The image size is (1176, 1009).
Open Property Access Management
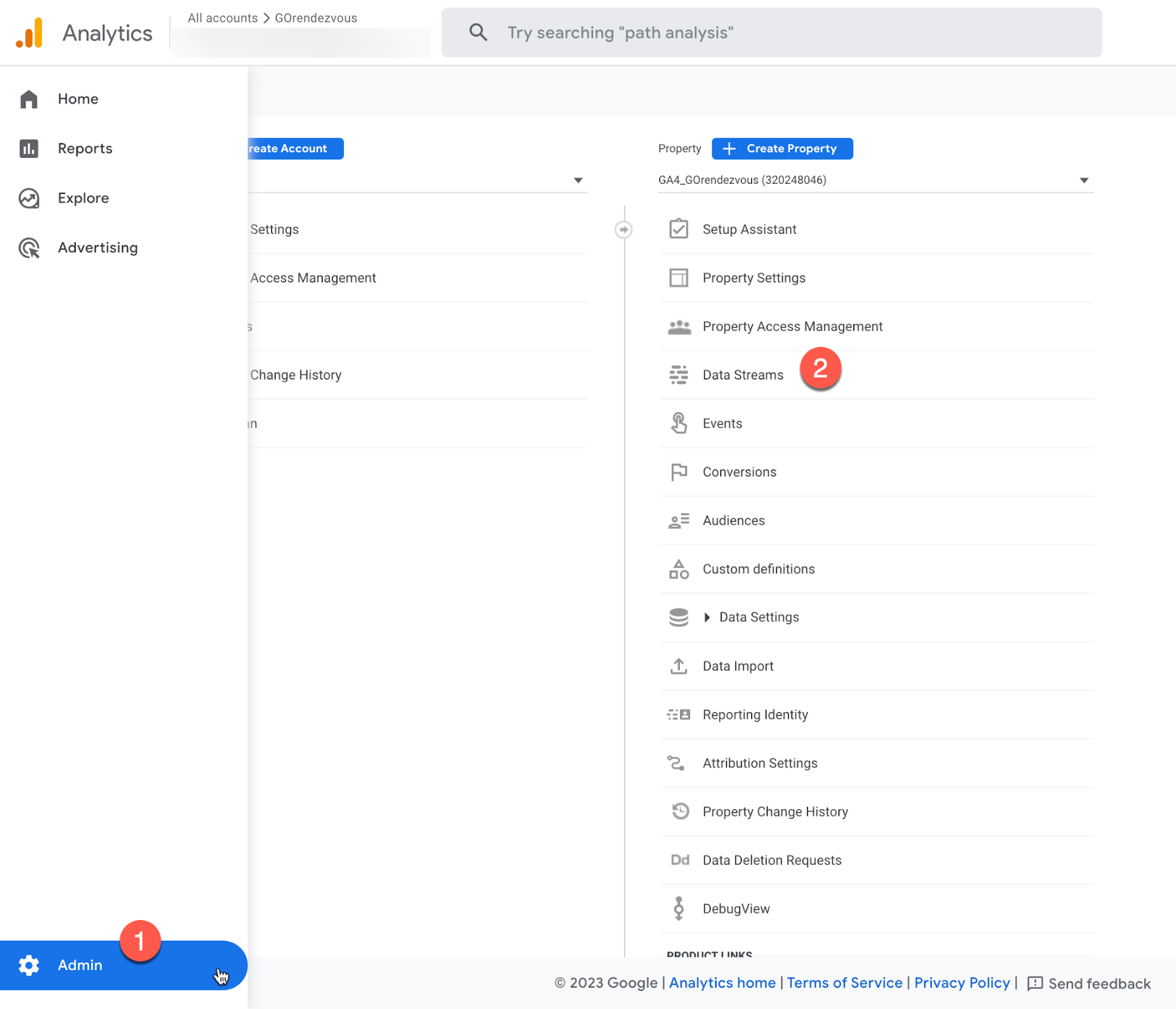click(x=876, y=326)
